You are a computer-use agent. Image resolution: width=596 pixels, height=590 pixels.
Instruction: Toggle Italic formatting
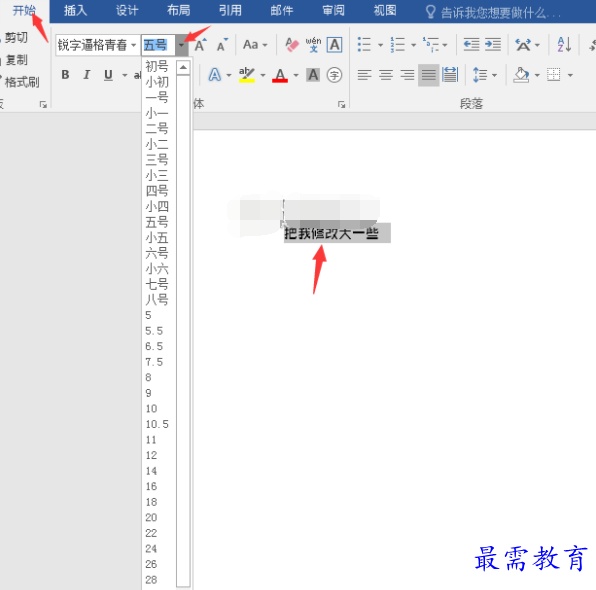87,75
